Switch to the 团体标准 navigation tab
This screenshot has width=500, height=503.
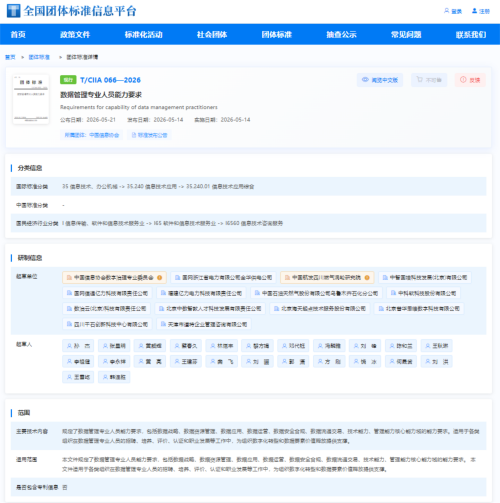click(x=277, y=34)
